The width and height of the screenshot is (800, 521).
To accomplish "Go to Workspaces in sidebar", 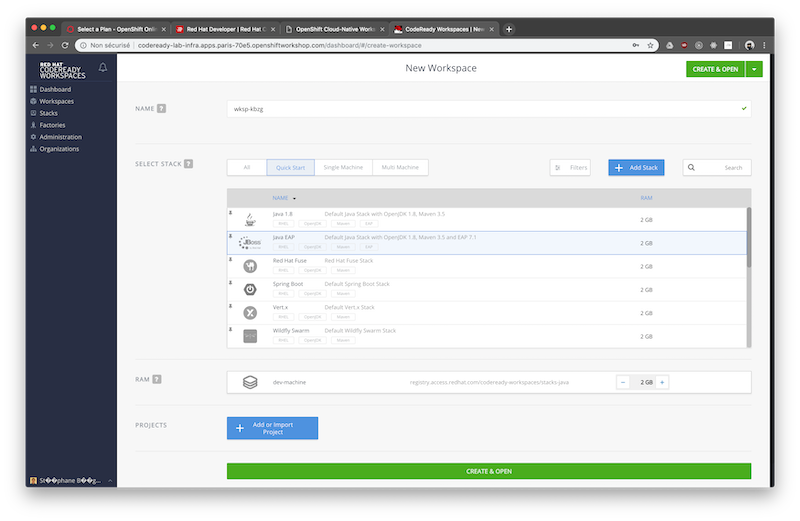I will click(x=57, y=101).
